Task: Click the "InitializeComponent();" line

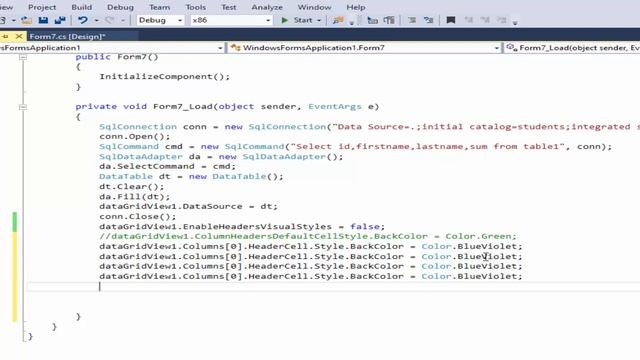Action: coord(164,77)
